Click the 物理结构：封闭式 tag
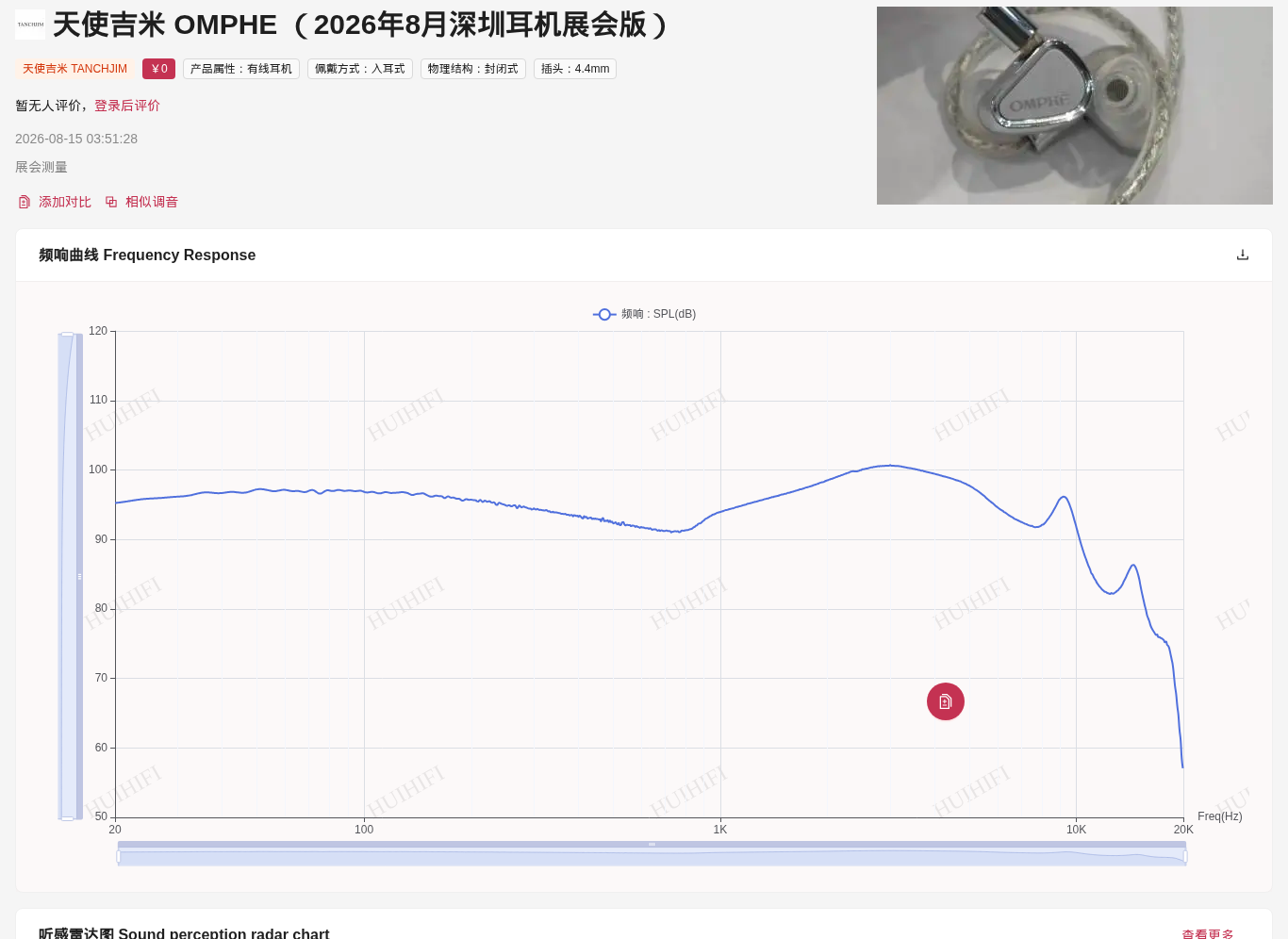The image size is (1288, 939). pos(473,69)
